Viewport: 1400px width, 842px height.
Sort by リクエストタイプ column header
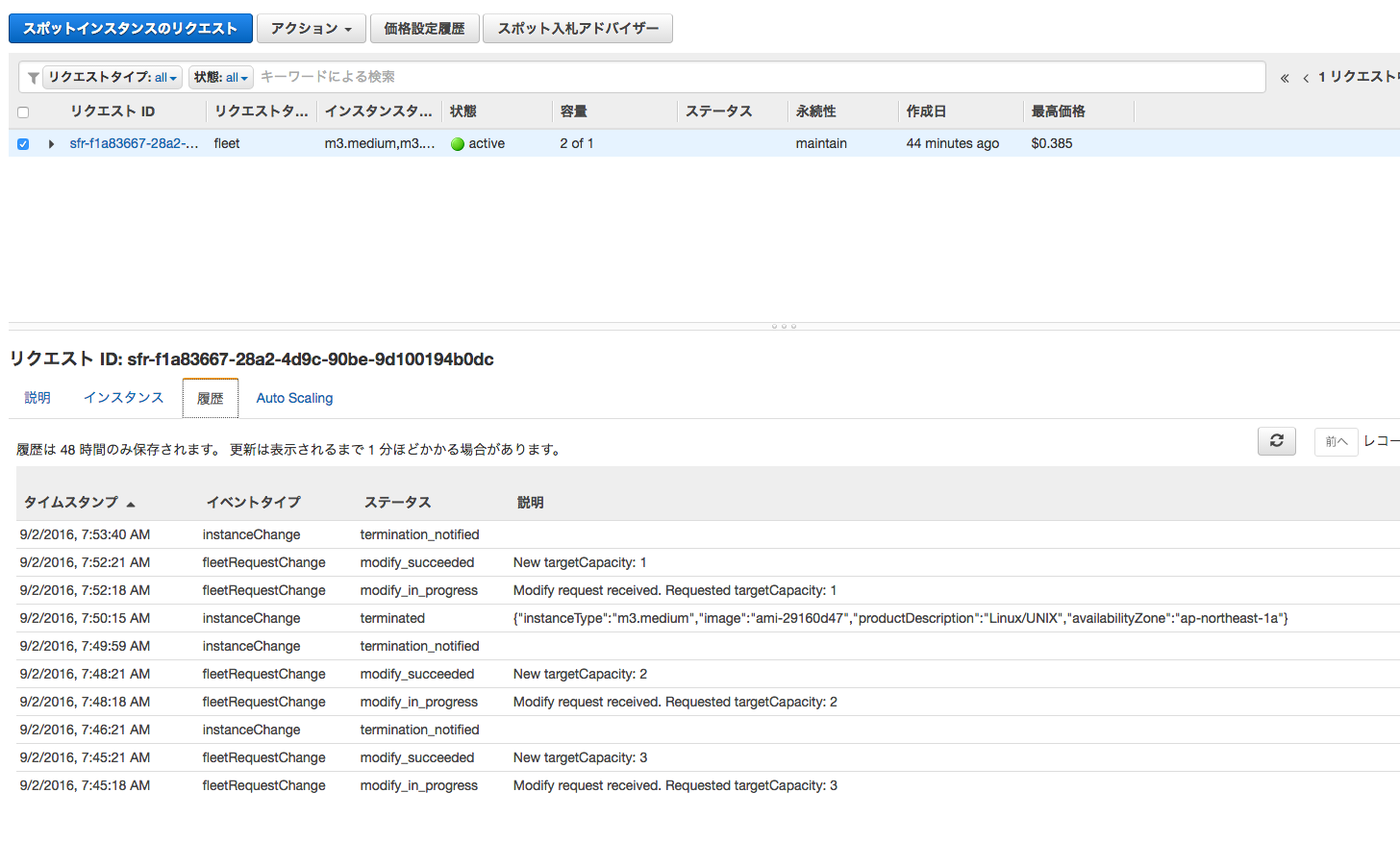tap(262, 111)
